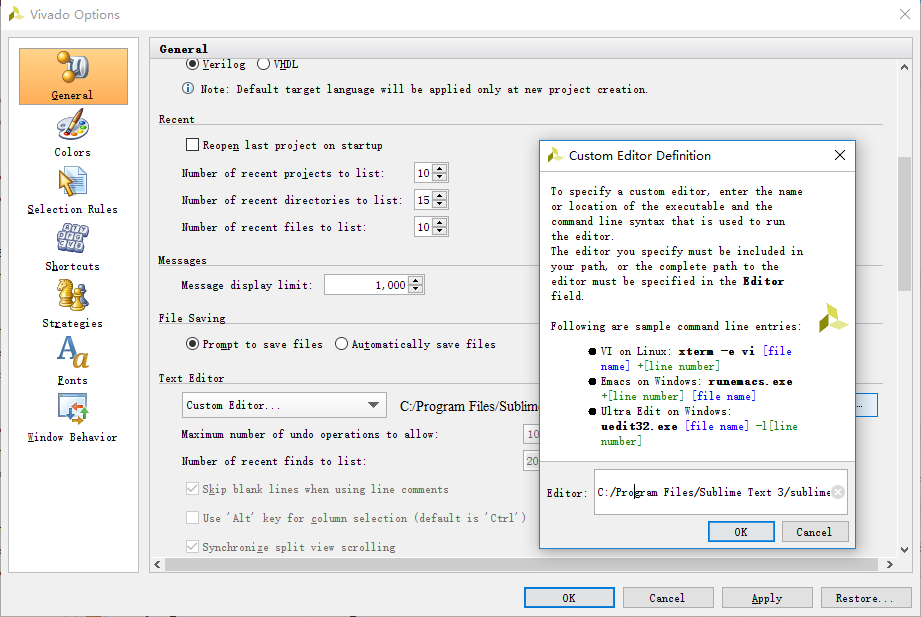Click the browse ... button beside editor path
This screenshot has height=617, width=921.
point(866,405)
